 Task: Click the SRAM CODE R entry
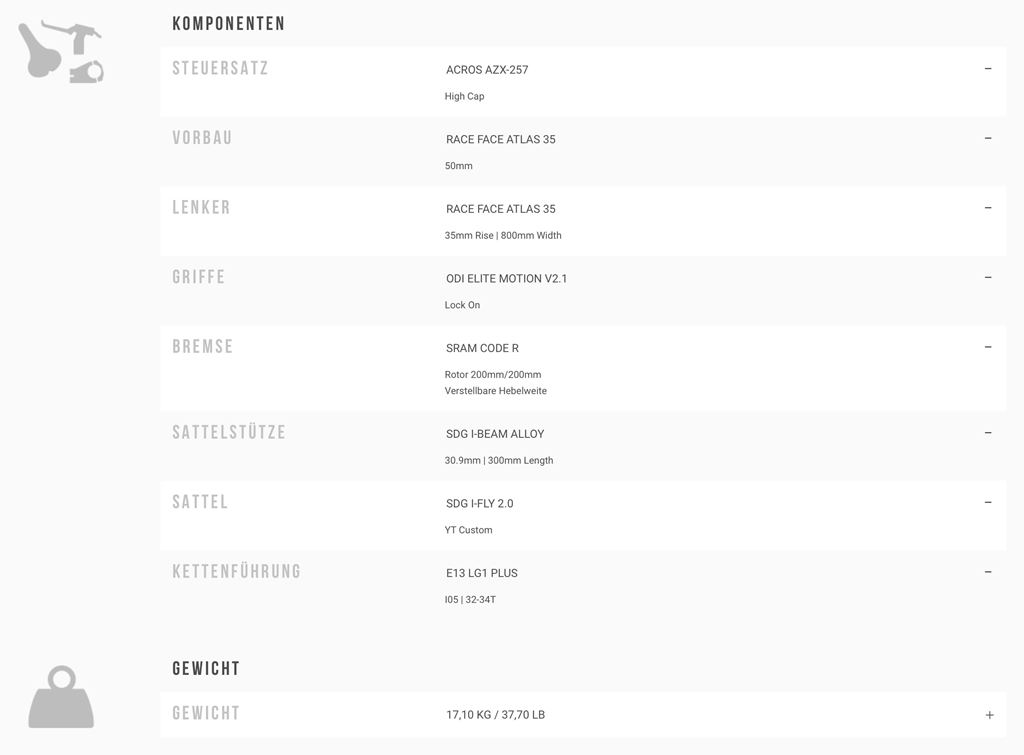[x=482, y=348]
